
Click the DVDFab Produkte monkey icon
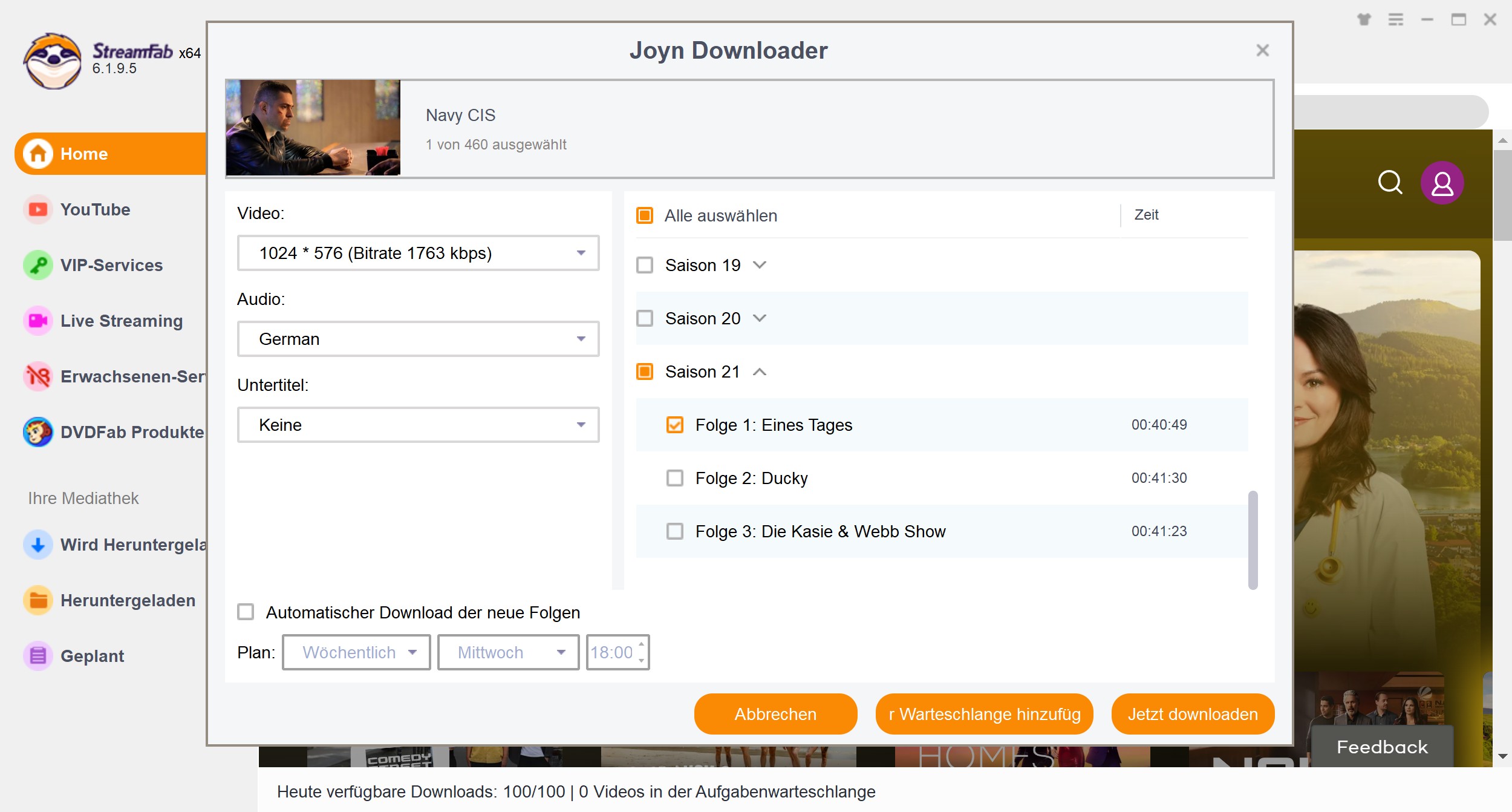click(x=38, y=432)
